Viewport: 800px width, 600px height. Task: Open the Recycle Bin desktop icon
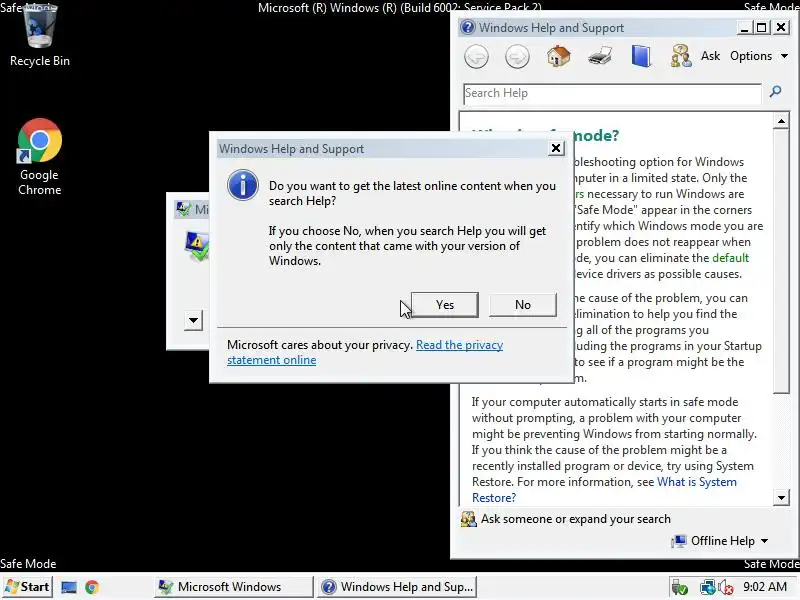[x=40, y=35]
